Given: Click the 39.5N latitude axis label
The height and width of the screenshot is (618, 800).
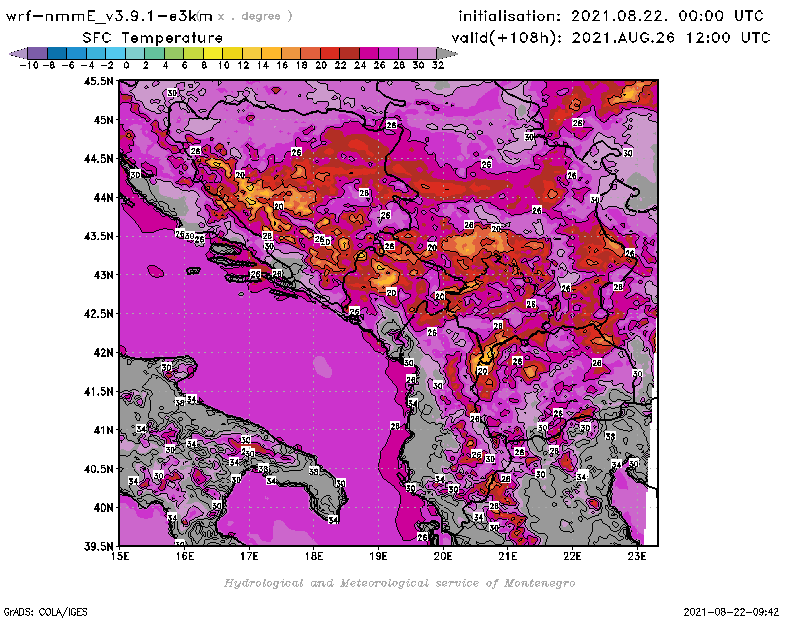Looking at the screenshot, I should pyautogui.click(x=99, y=546).
